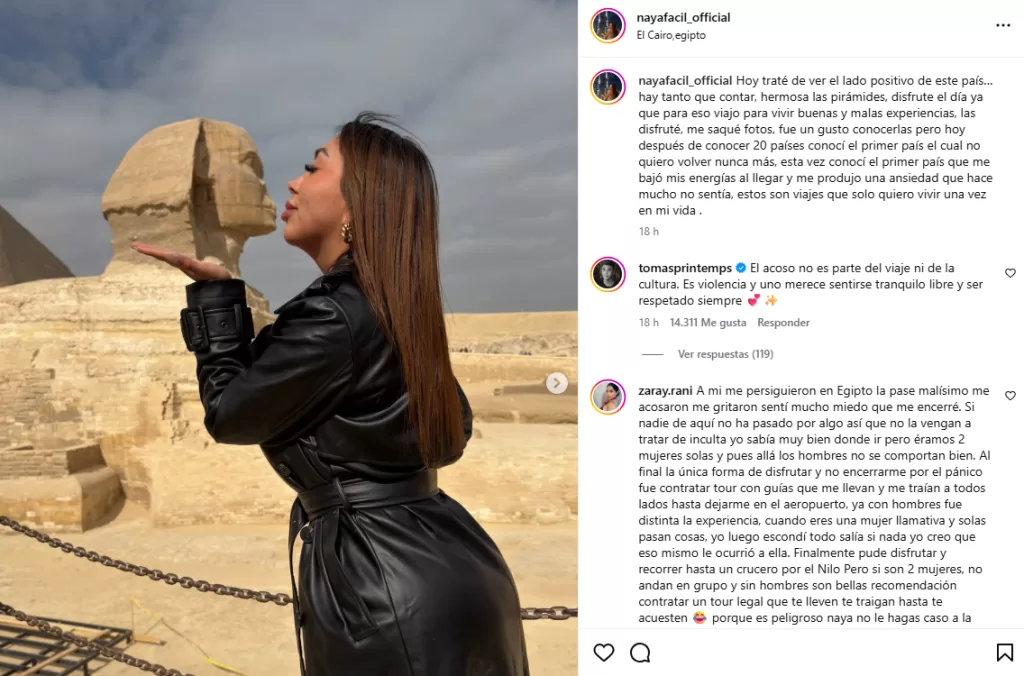Viewport: 1024px width, 676px height.
Task: Select the Sphinx photo of the post
Action: point(289,338)
